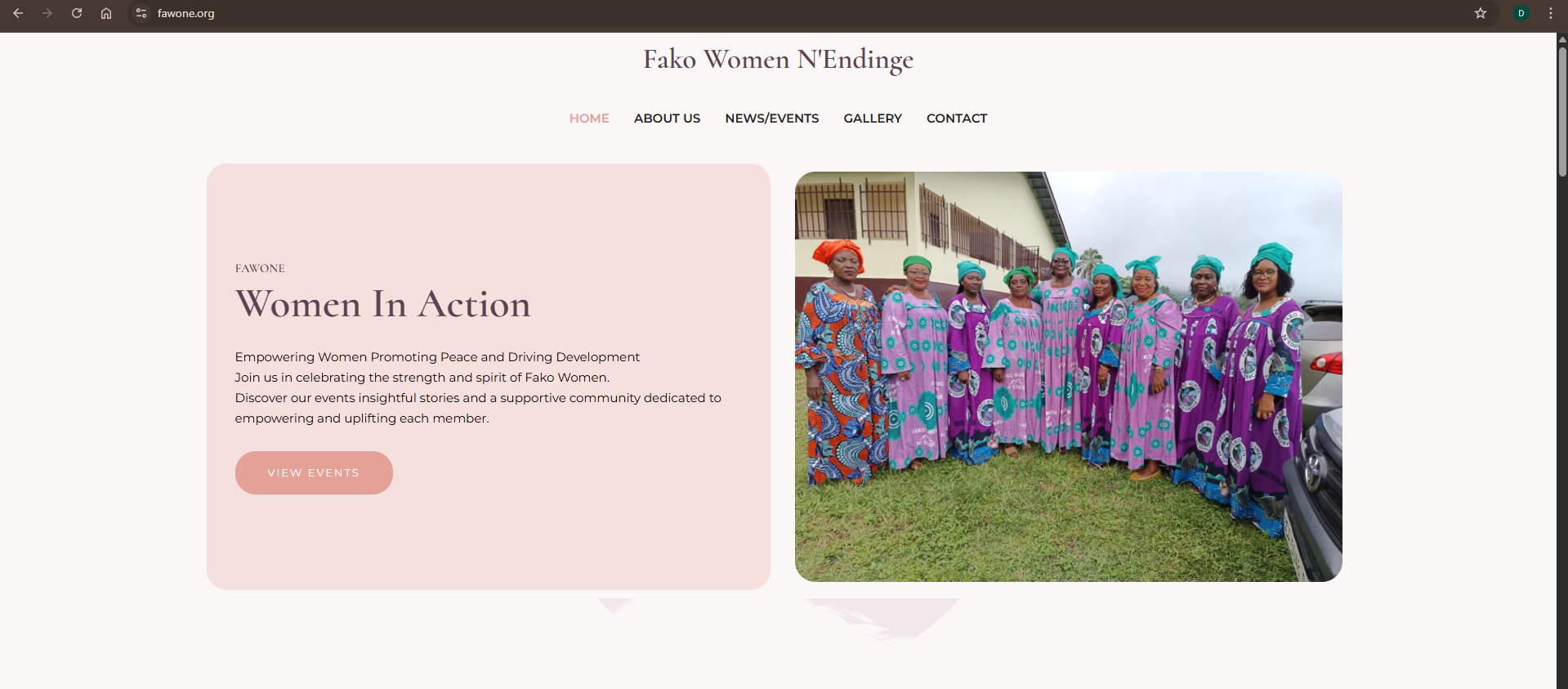This screenshot has width=1568, height=689.
Task: Open the browser three-dot menu
Action: pyautogui.click(x=1551, y=13)
